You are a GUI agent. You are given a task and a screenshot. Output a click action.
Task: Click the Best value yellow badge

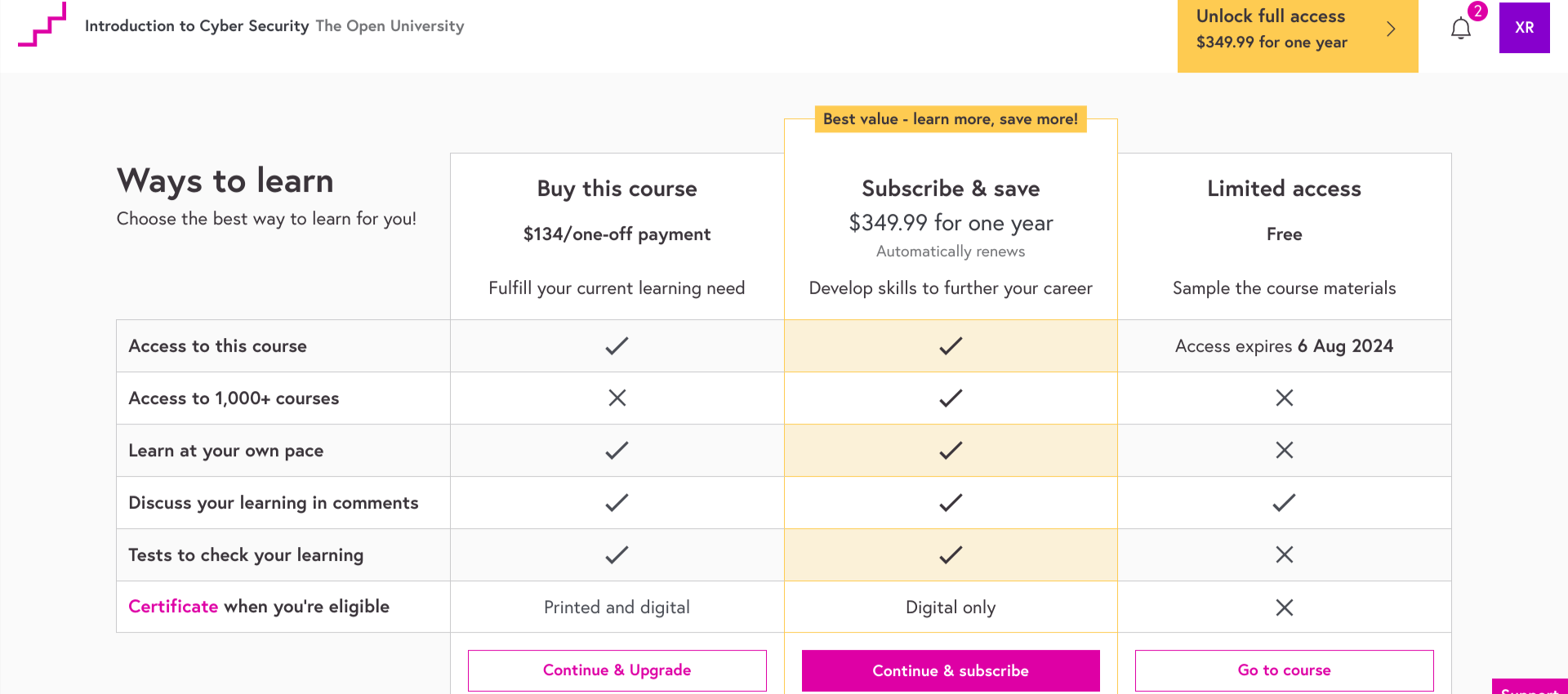951,119
